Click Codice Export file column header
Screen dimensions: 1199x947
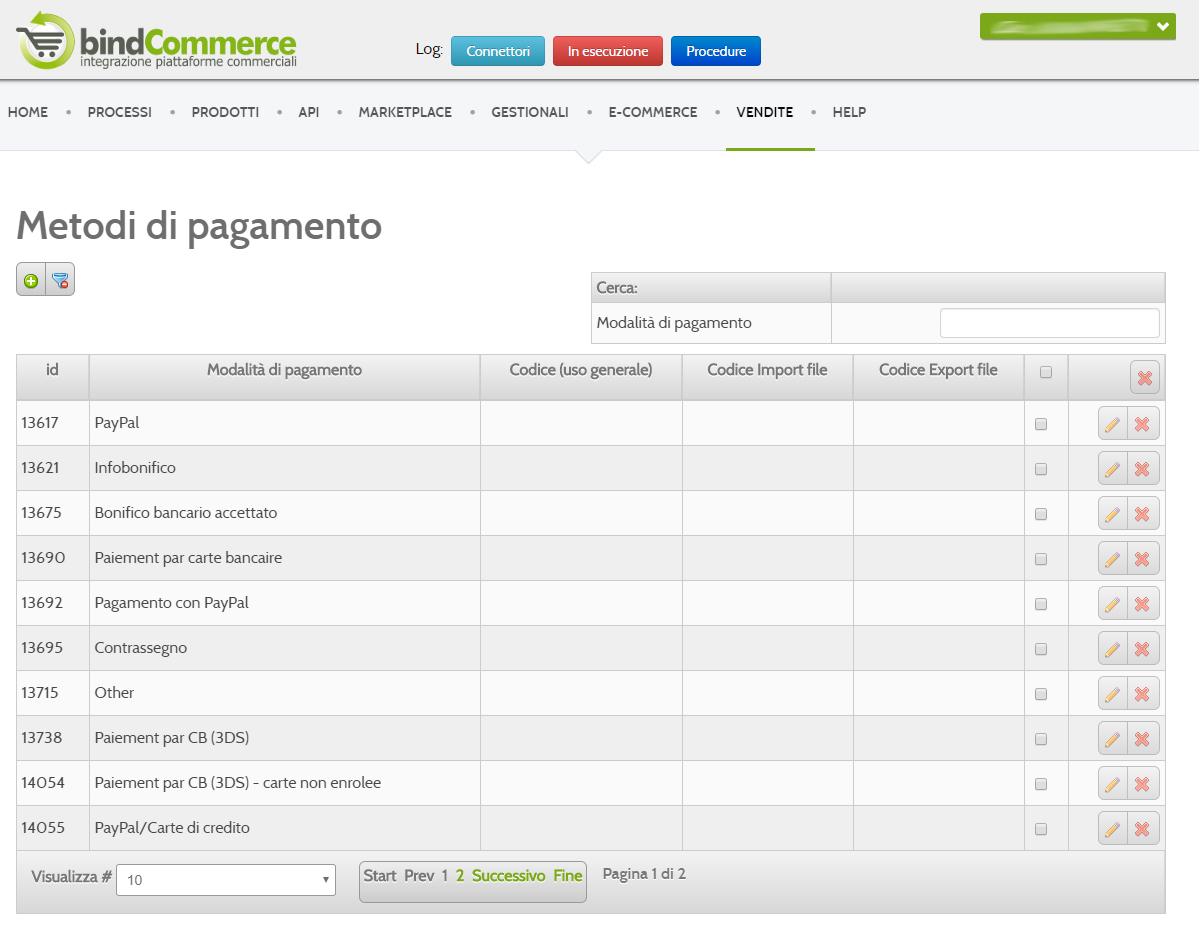[938, 369]
